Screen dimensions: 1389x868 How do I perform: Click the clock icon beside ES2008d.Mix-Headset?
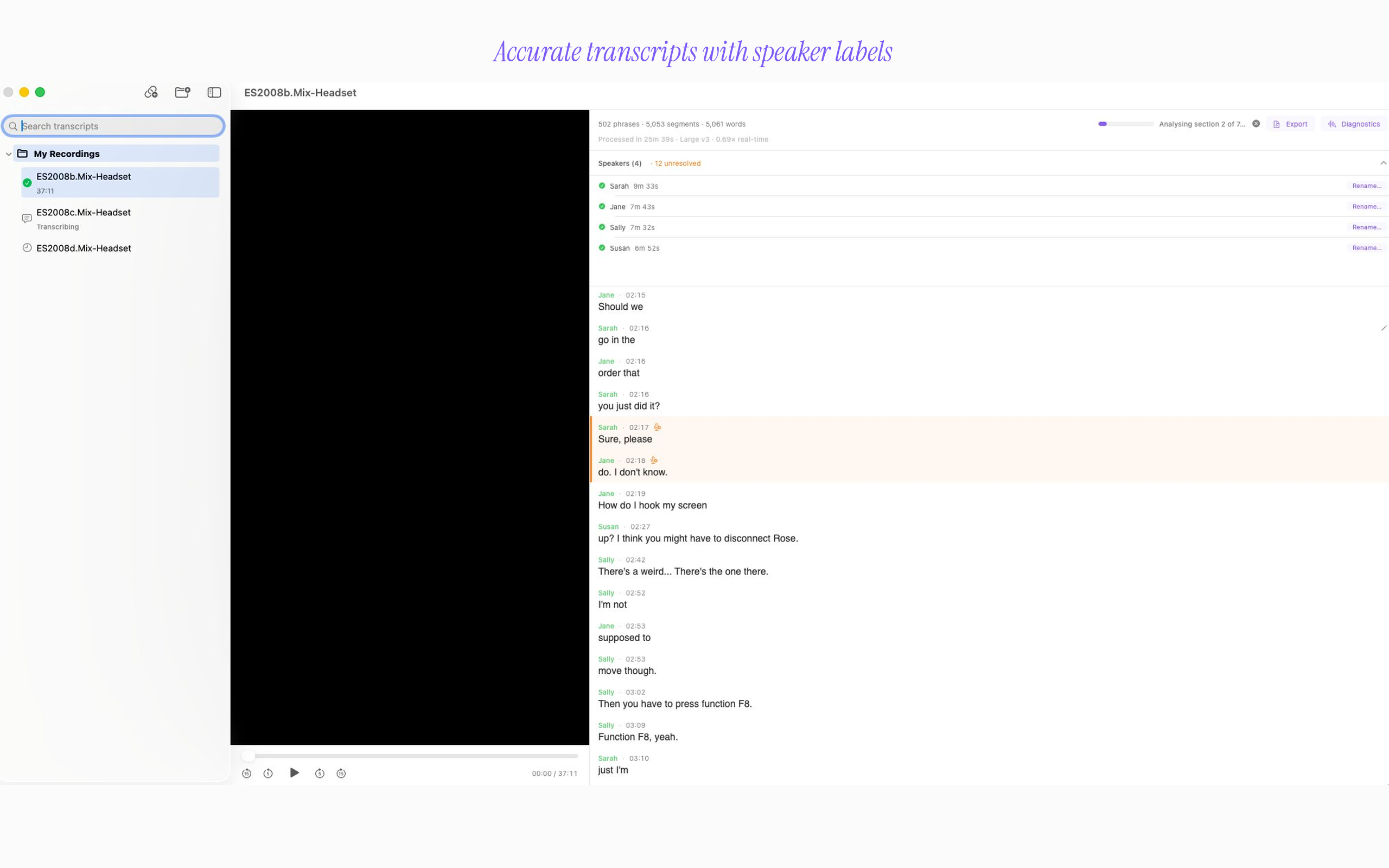point(27,248)
